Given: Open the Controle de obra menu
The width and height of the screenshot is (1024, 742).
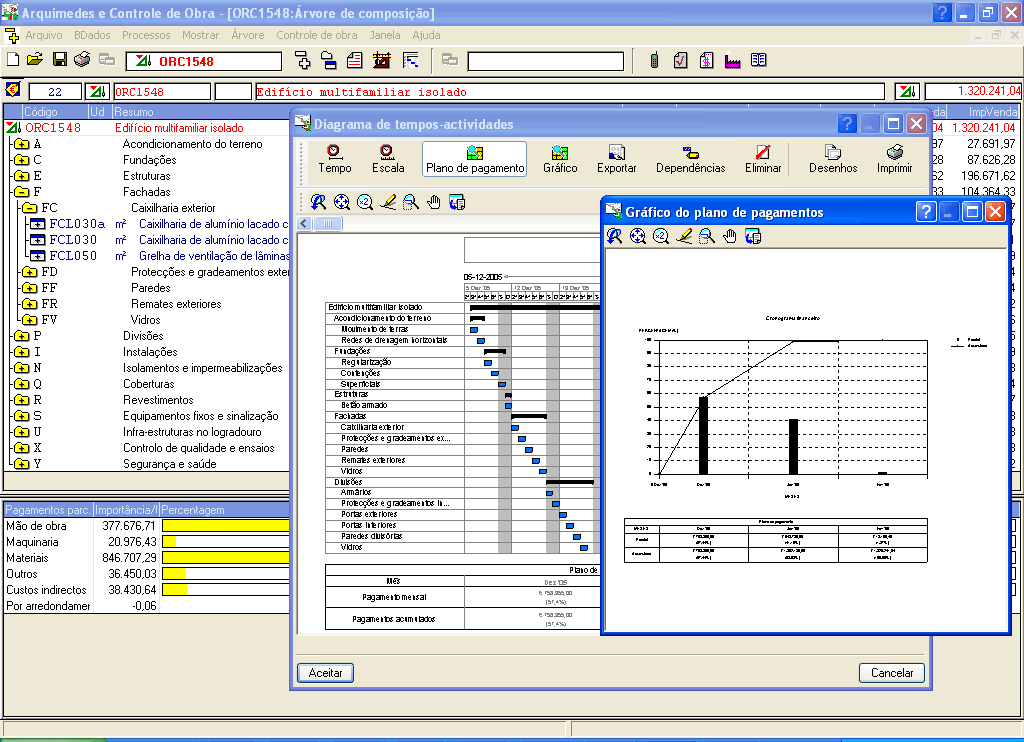Looking at the screenshot, I should [x=316, y=35].
